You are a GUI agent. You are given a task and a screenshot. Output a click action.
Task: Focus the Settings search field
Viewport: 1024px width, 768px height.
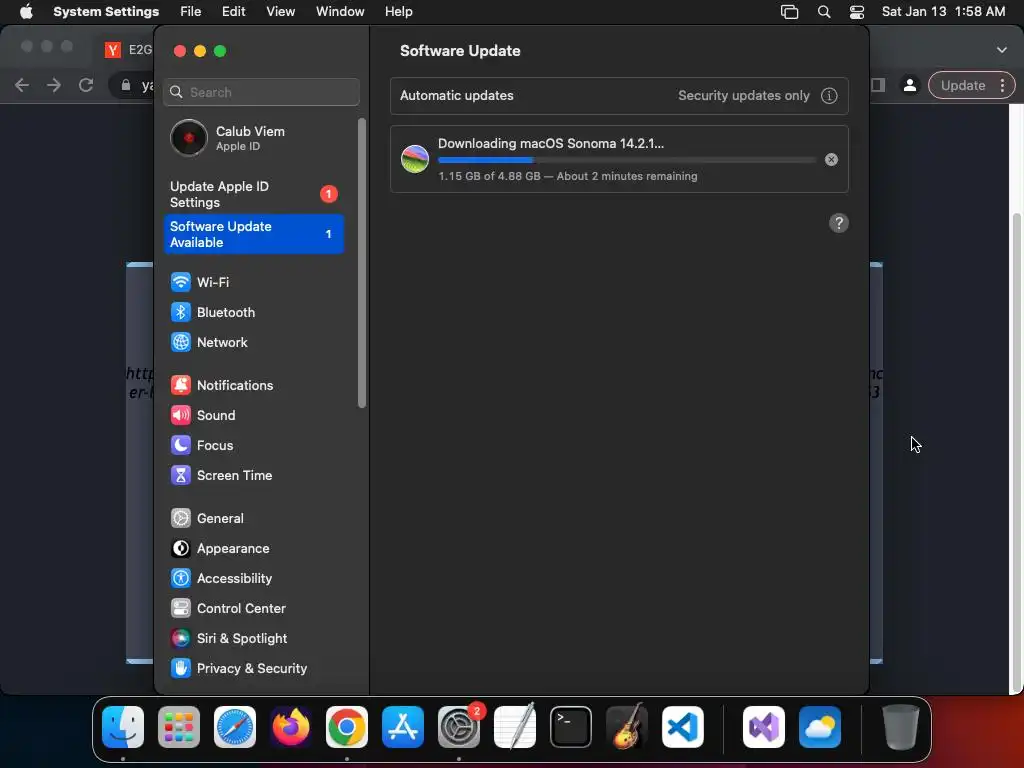[x=261, y=92]
